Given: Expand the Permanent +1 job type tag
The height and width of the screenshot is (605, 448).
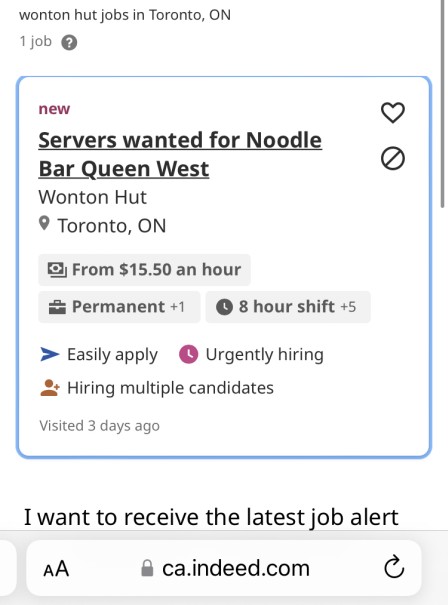Looking at the screenshot, I should click(x=119, y=307).
